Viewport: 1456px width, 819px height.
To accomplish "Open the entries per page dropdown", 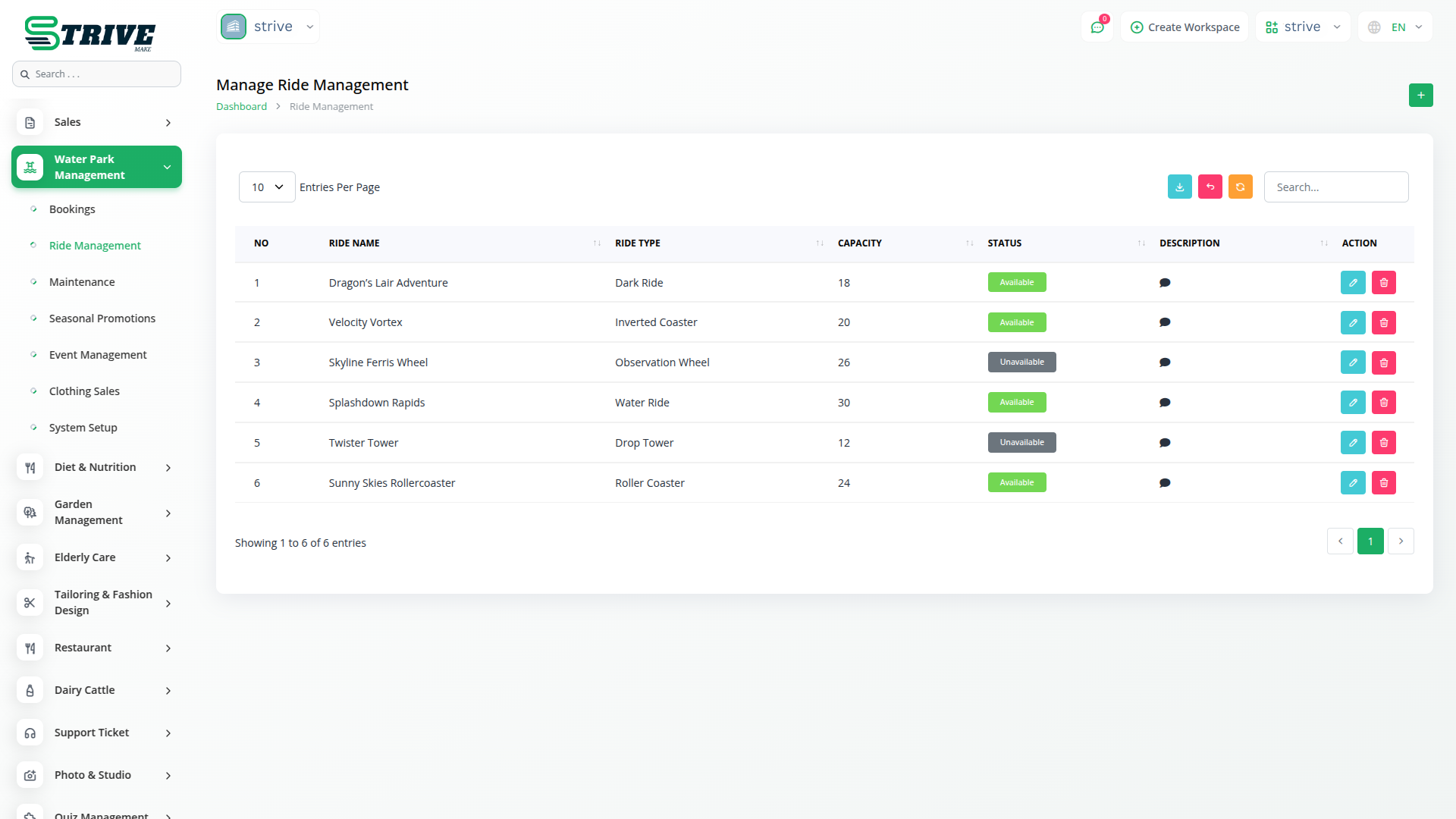I will coord(267,187).
